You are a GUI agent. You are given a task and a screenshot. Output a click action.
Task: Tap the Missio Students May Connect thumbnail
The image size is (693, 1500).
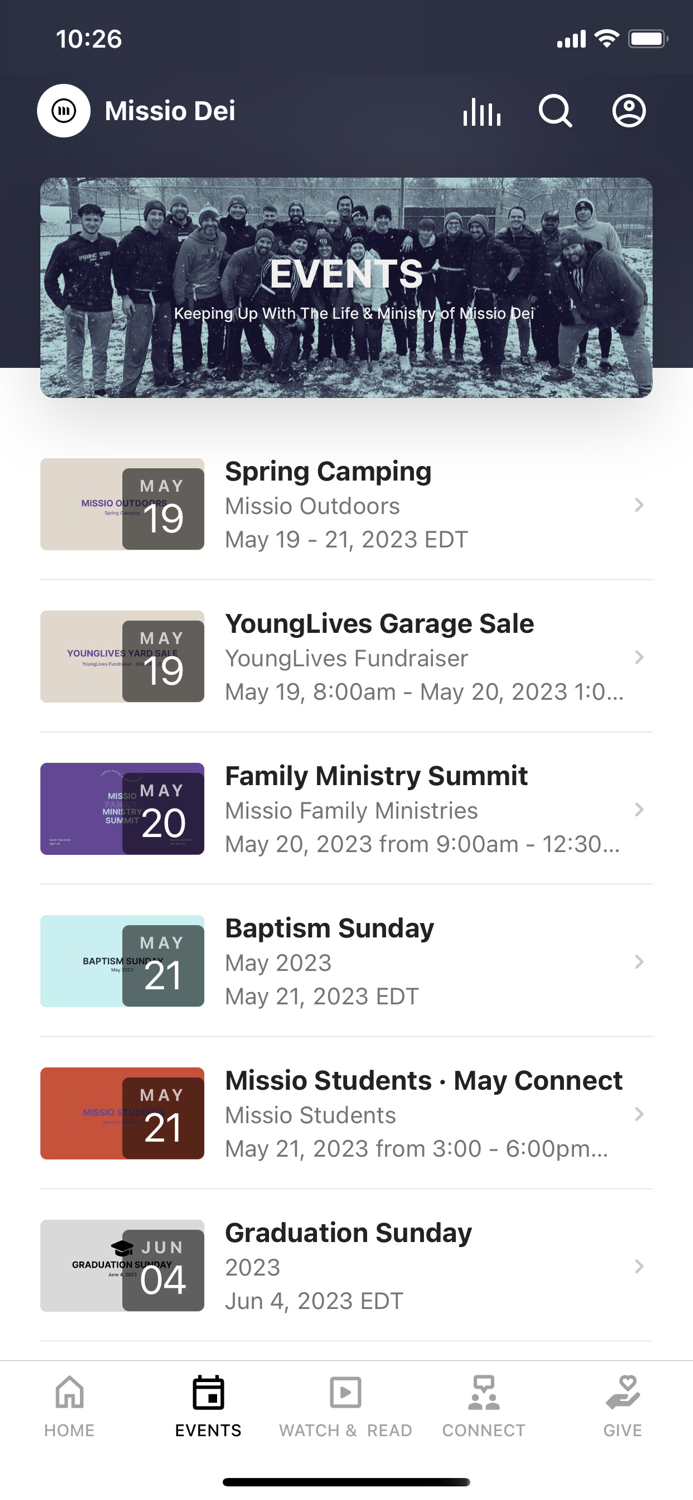122,1113
